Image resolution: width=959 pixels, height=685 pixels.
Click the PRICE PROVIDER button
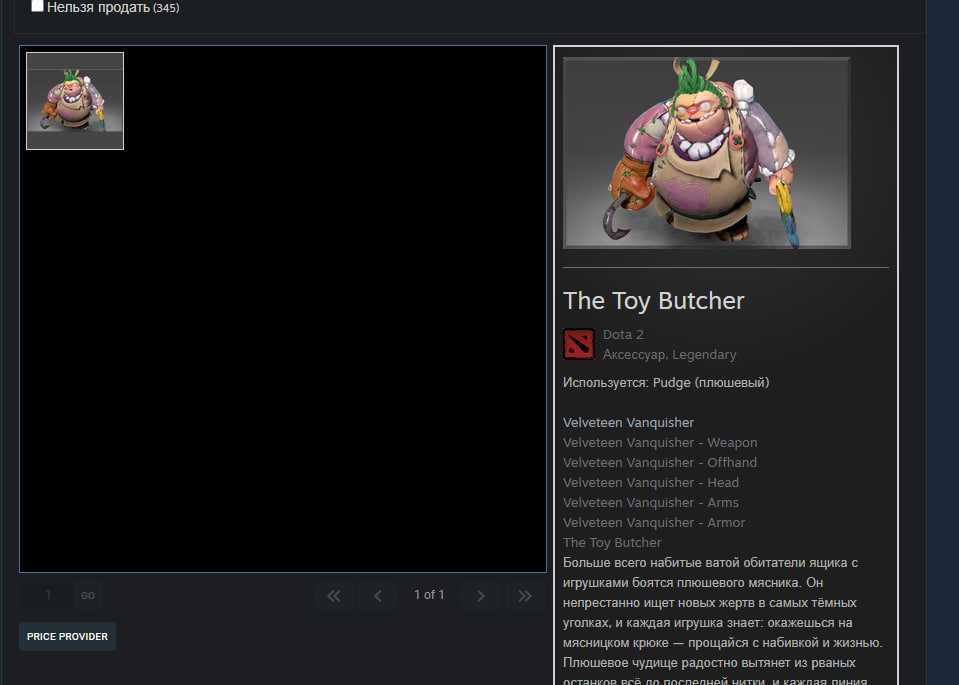point(67,637)
